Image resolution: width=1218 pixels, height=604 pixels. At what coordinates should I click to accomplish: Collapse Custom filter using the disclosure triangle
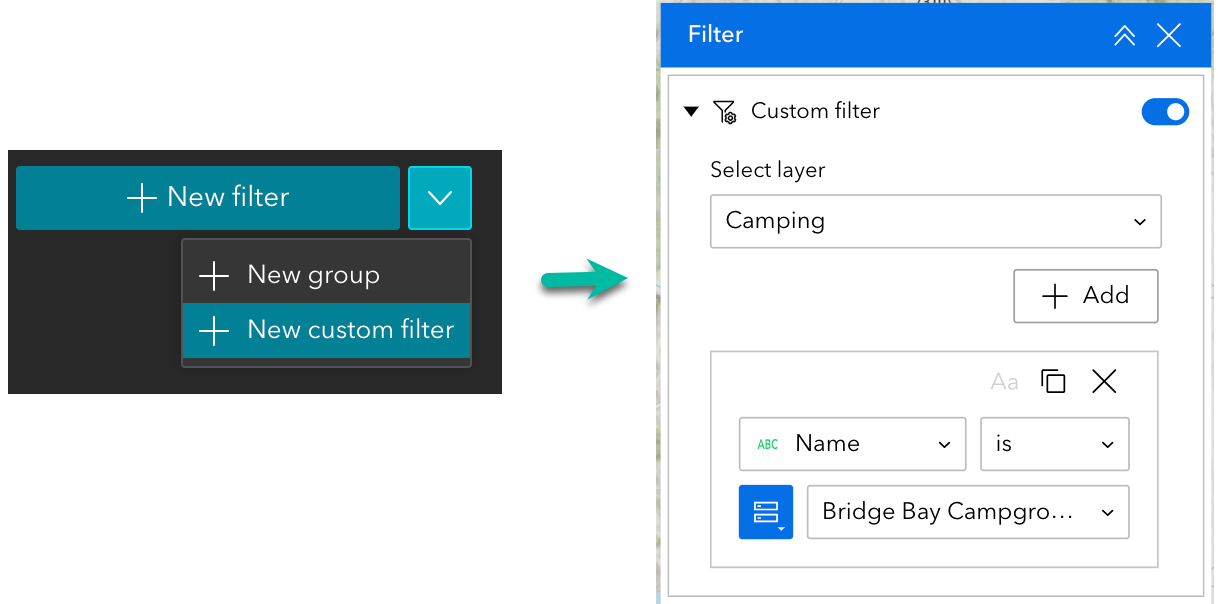[691, 111]
